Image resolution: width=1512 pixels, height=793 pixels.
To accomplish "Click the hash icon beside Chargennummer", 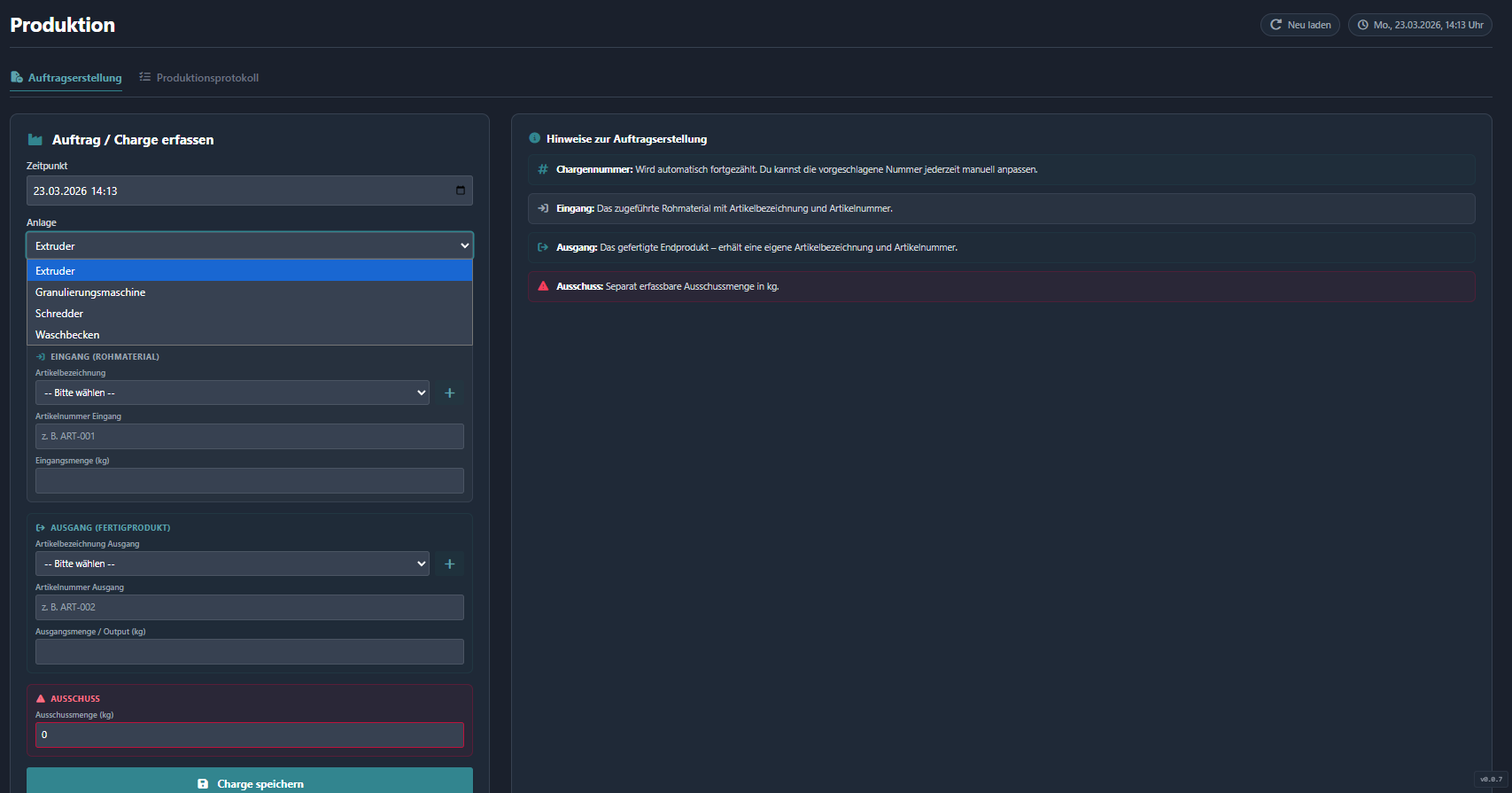I will tap(543, 169).
